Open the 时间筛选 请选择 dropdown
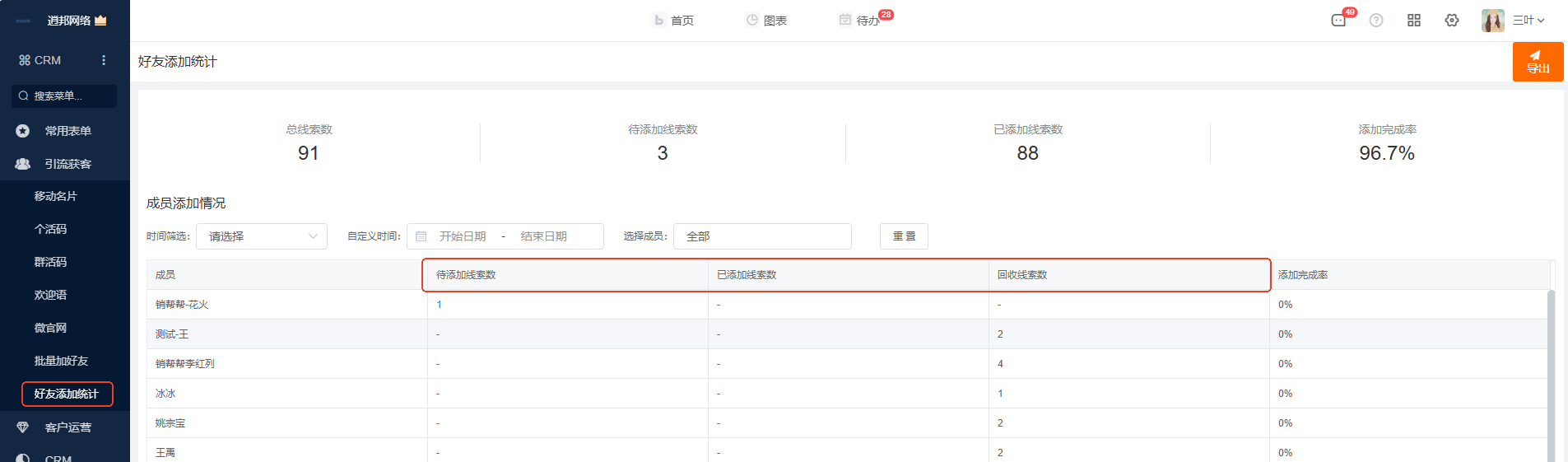This screenshot has width=1568, height=462. click(x=262, y=236)
